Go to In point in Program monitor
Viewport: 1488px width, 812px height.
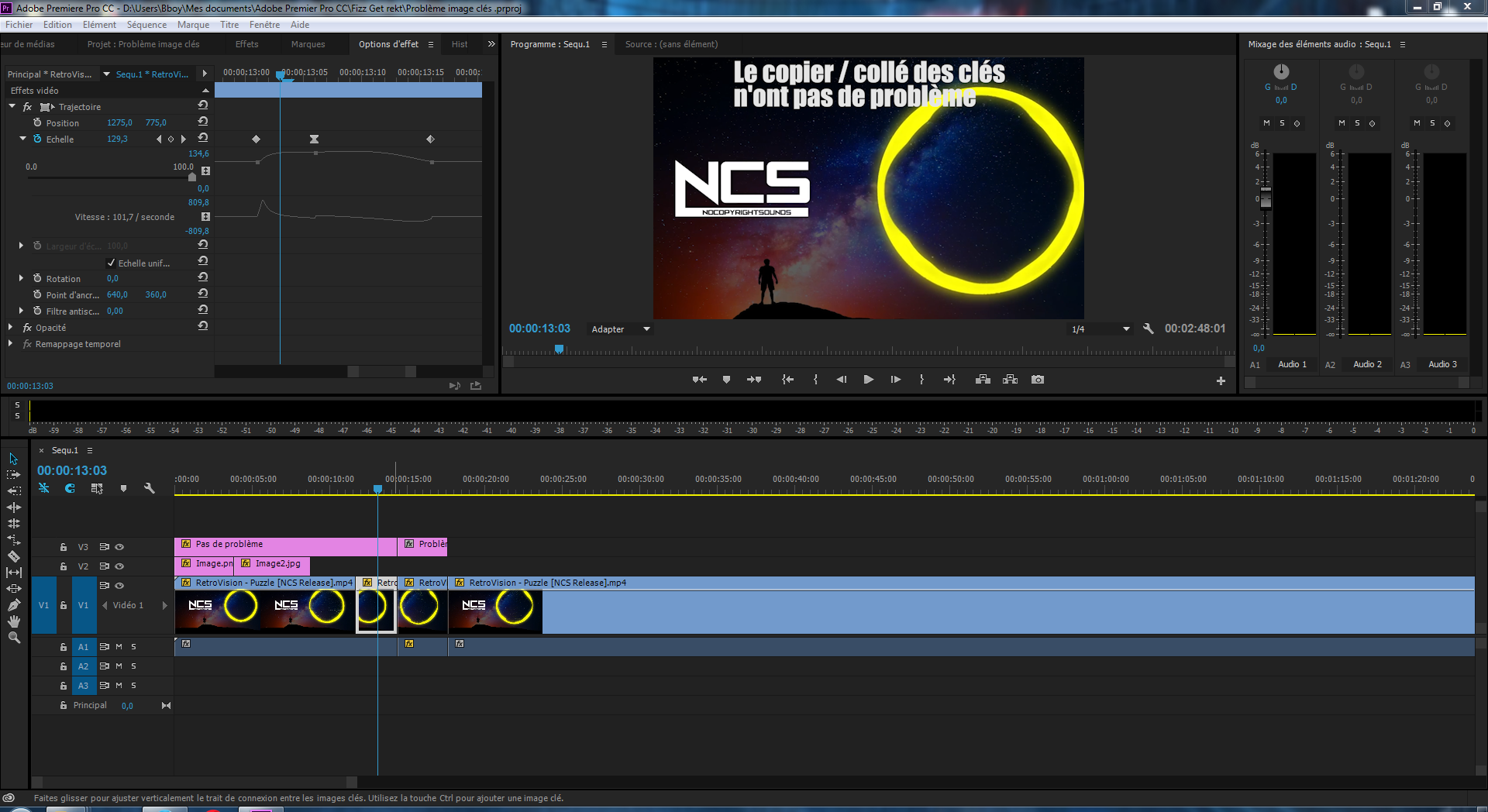click(787, 380)
